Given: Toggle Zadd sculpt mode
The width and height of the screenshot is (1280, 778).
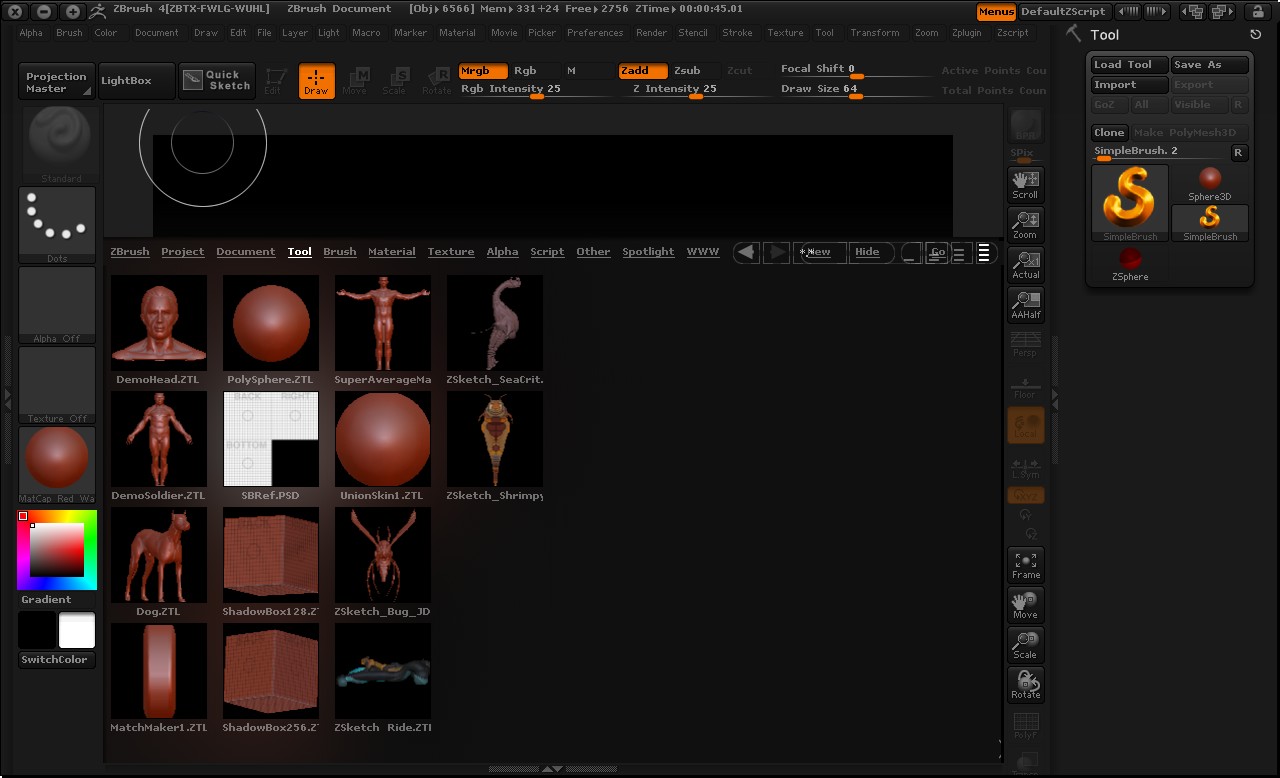Looking at the screenshot, I should click(x=642, y=71).
